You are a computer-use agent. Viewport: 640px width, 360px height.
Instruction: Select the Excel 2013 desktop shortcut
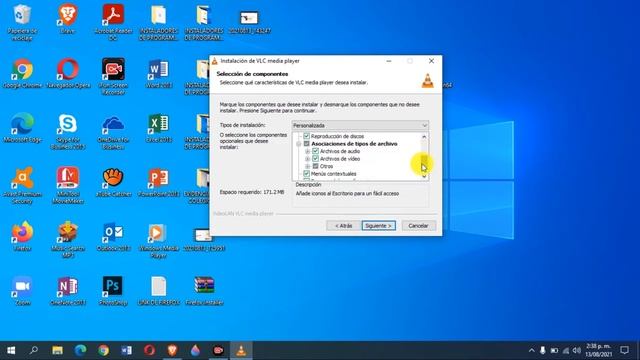tap(159, 128)
